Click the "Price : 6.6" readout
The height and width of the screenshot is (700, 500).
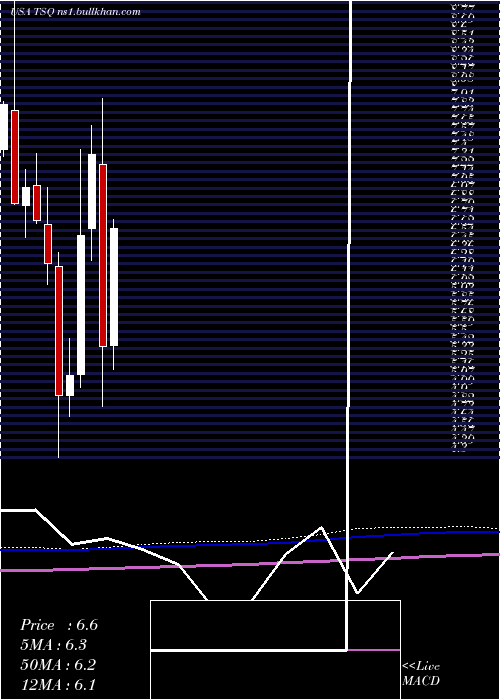(x=58, y=625)
